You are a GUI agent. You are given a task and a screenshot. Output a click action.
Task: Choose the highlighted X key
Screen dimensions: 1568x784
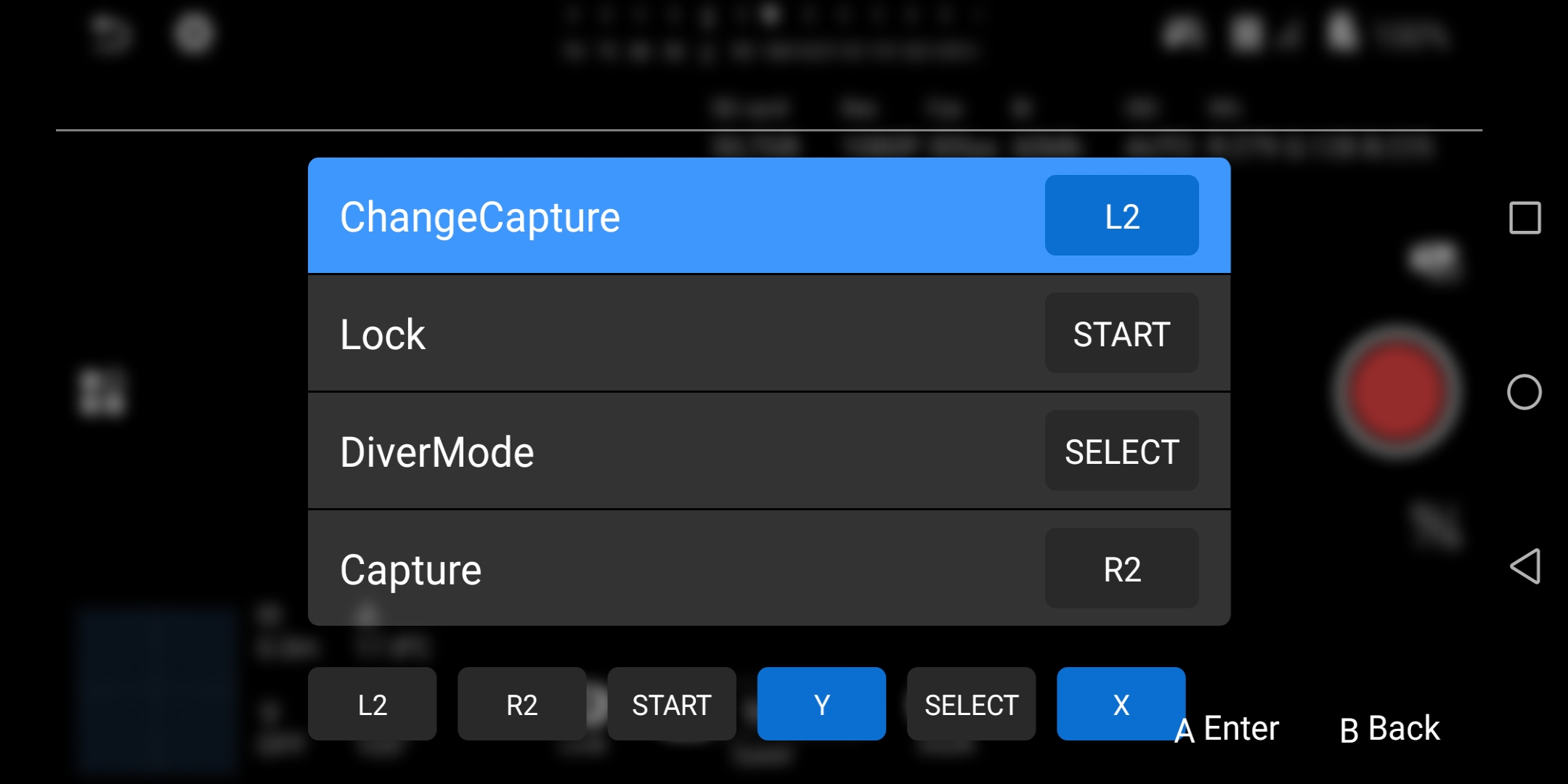(1121, 704)
